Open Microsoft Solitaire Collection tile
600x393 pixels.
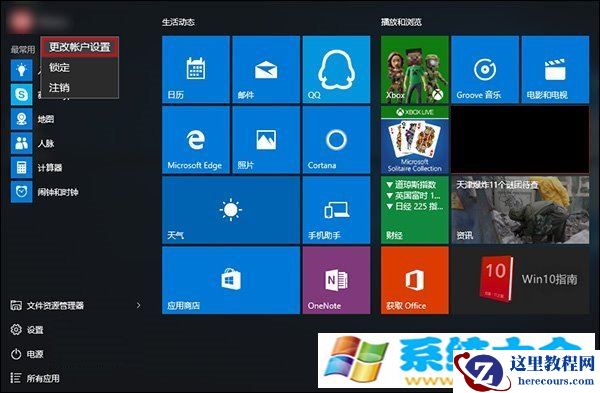tap(415, 140)
